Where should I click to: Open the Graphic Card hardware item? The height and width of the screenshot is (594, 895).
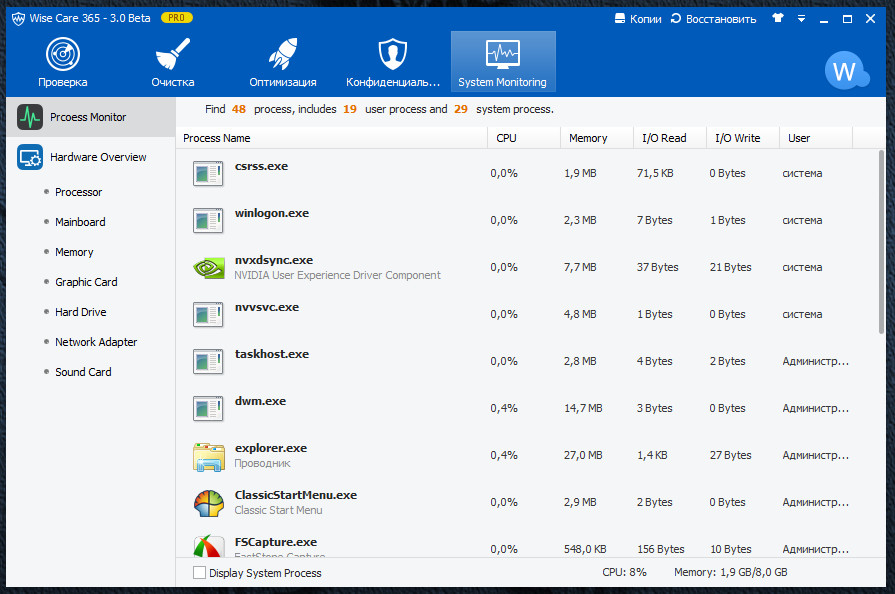tap(86, 282)
